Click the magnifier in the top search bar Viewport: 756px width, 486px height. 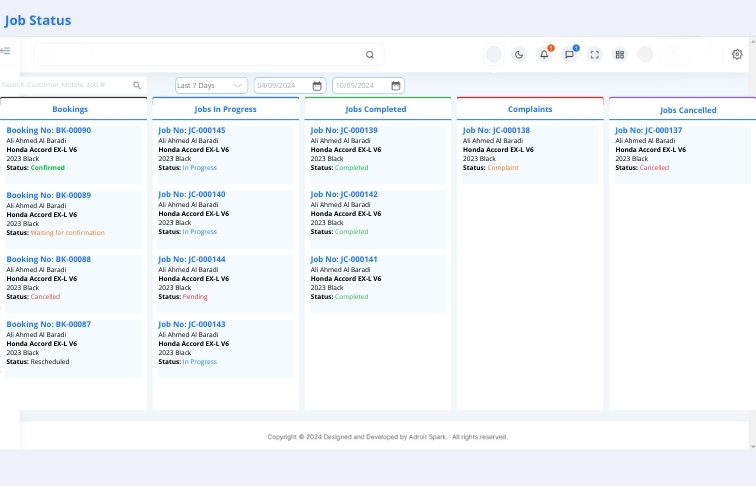(370, 54)
